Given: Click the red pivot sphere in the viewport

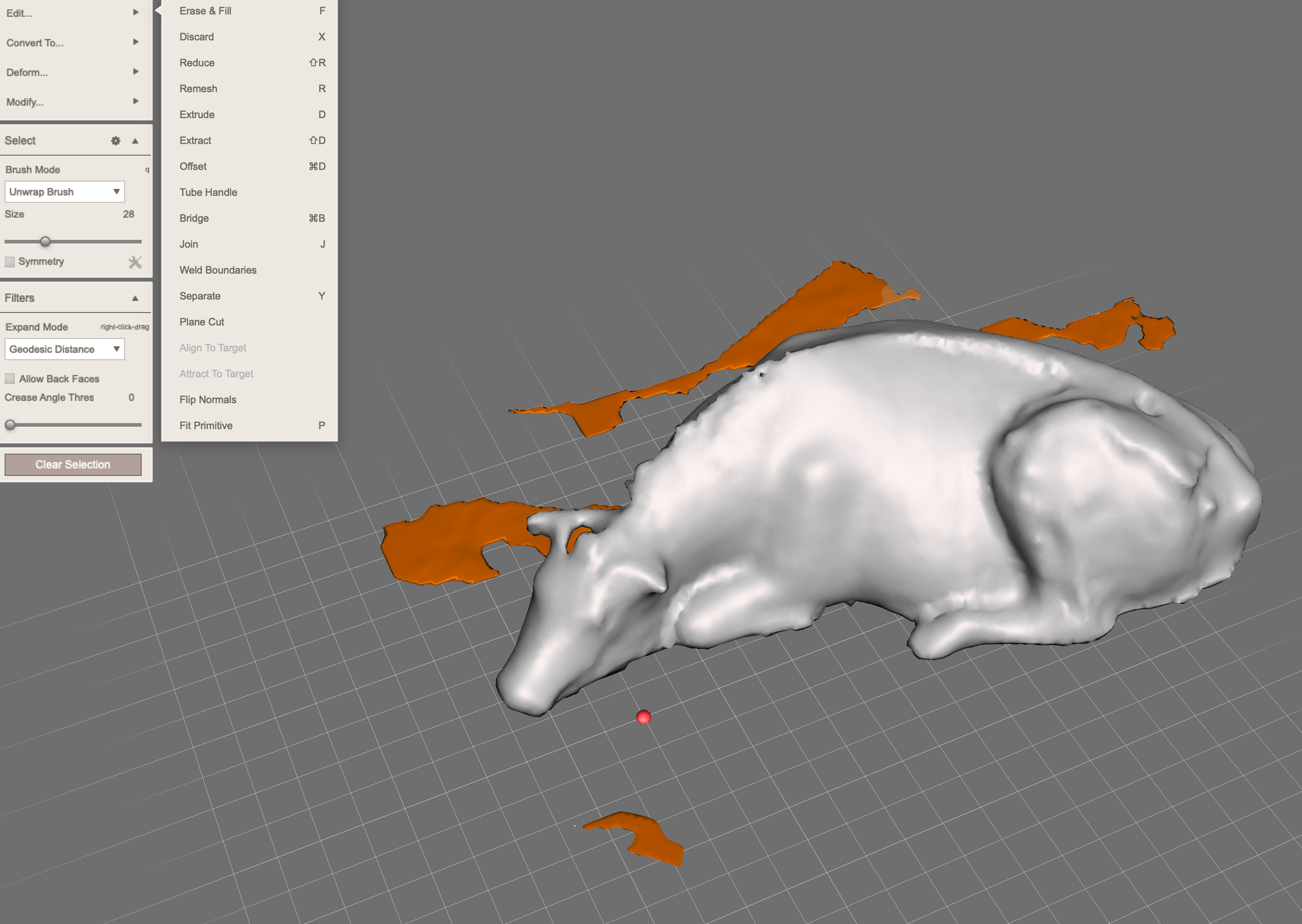Looking at the screenshot, I should click(643, 718).
